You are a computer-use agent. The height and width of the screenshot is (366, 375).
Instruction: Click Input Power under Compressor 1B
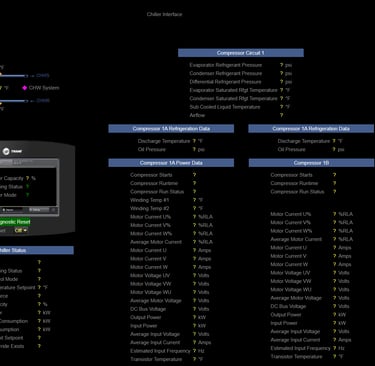pos(284,323)
